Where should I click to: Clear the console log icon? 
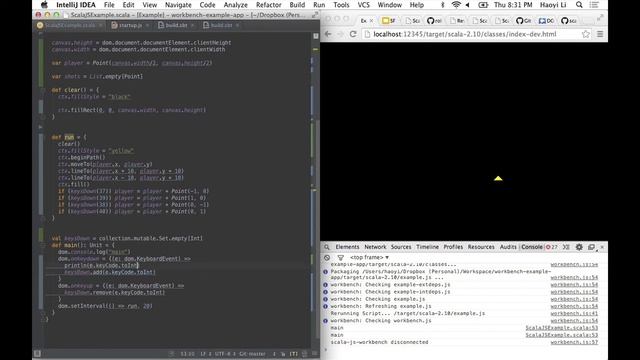click(x=327, y=258)
